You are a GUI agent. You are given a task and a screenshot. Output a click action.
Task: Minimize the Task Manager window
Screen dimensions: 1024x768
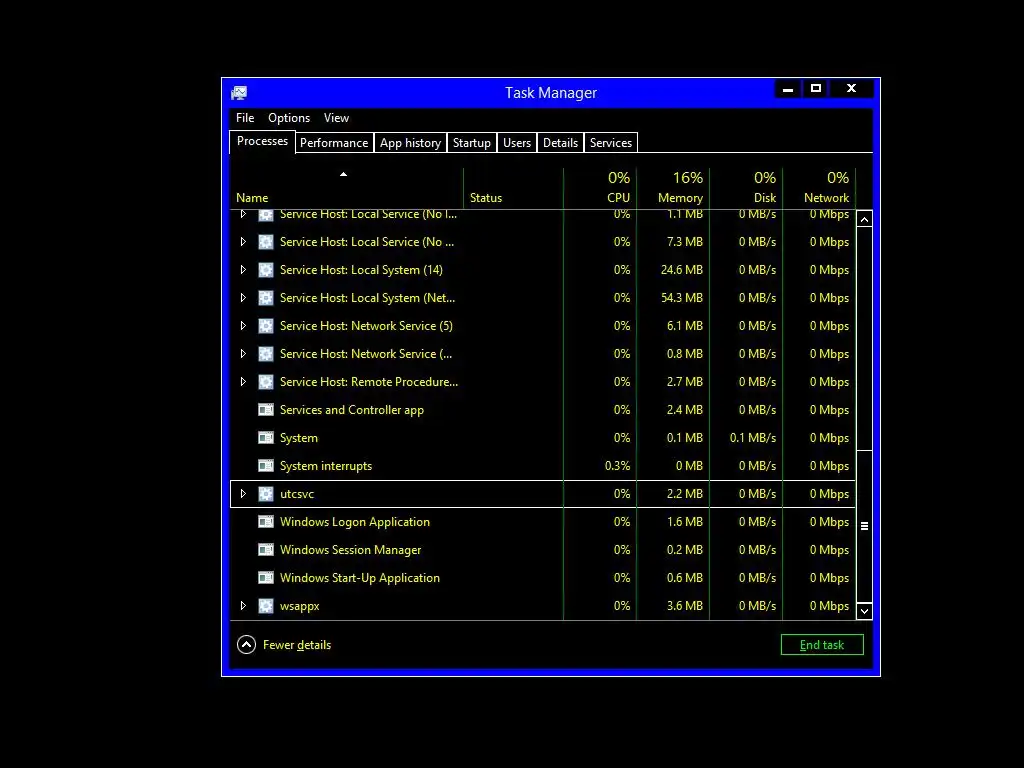click(788, 88)
